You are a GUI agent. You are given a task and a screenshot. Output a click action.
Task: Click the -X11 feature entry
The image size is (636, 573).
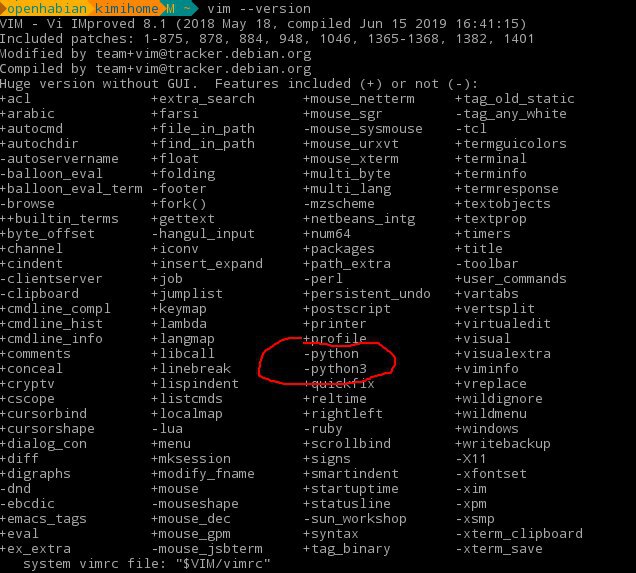point(471,459)
